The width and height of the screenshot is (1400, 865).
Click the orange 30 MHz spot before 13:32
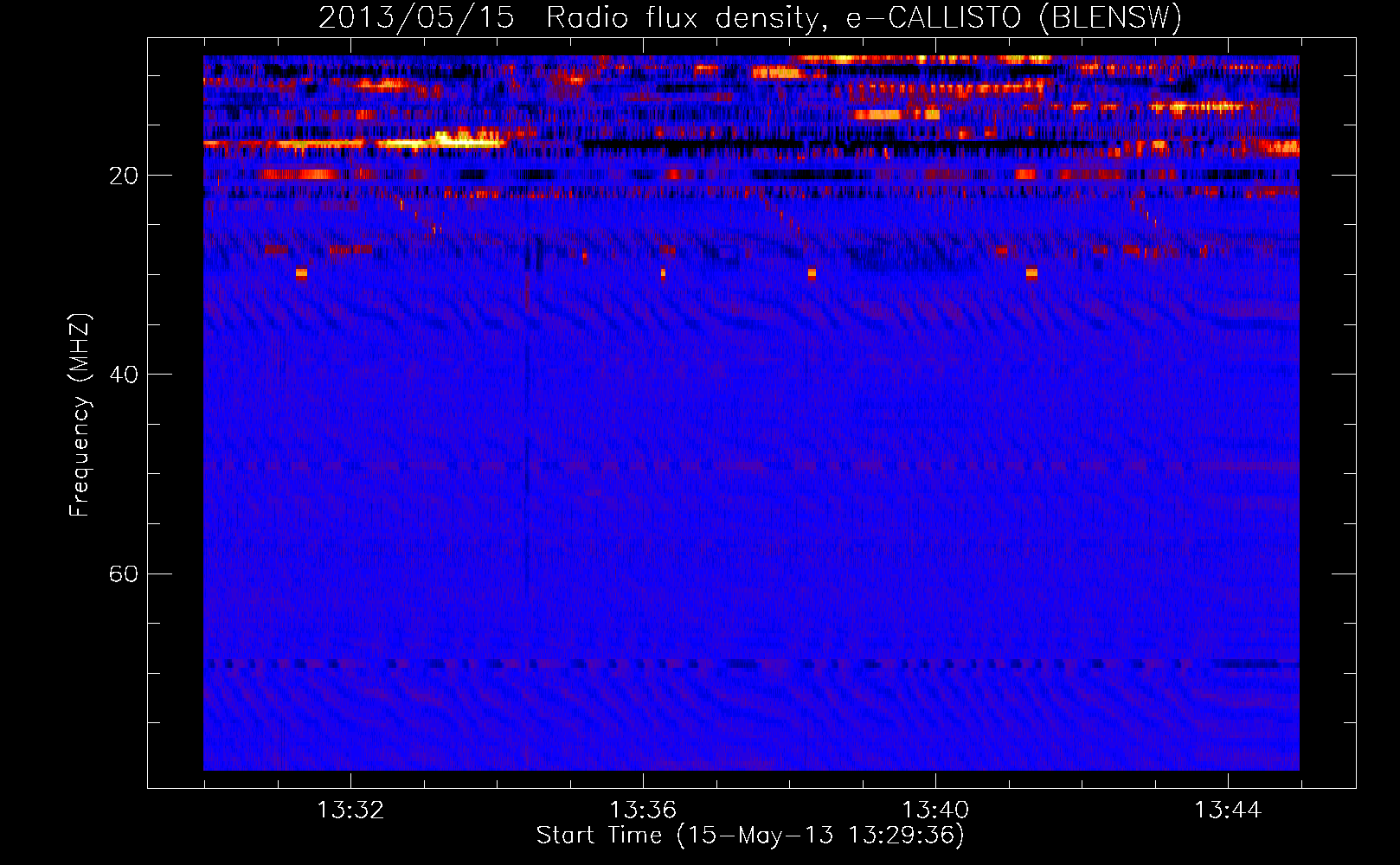click(x=301, y=273)
